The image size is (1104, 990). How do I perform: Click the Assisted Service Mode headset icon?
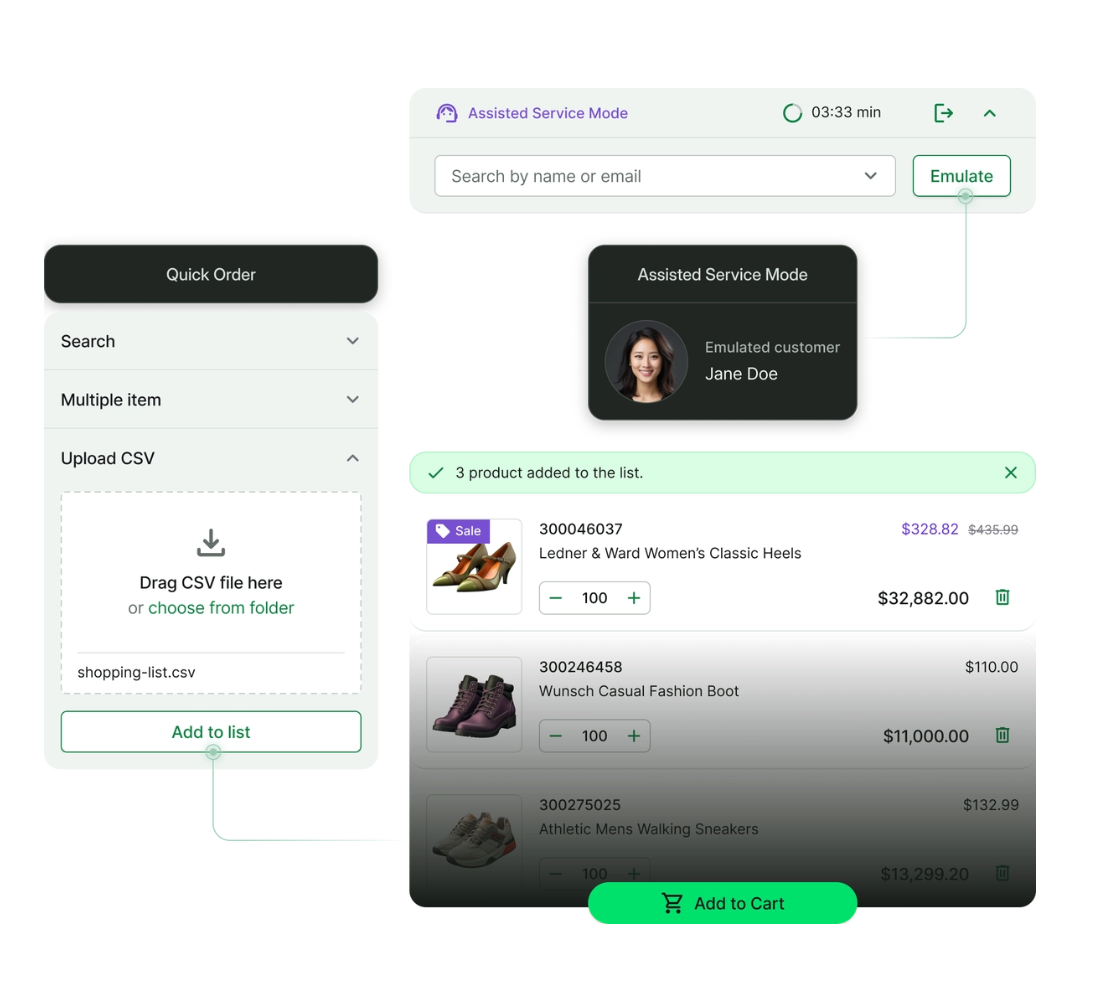pos(446,113)
